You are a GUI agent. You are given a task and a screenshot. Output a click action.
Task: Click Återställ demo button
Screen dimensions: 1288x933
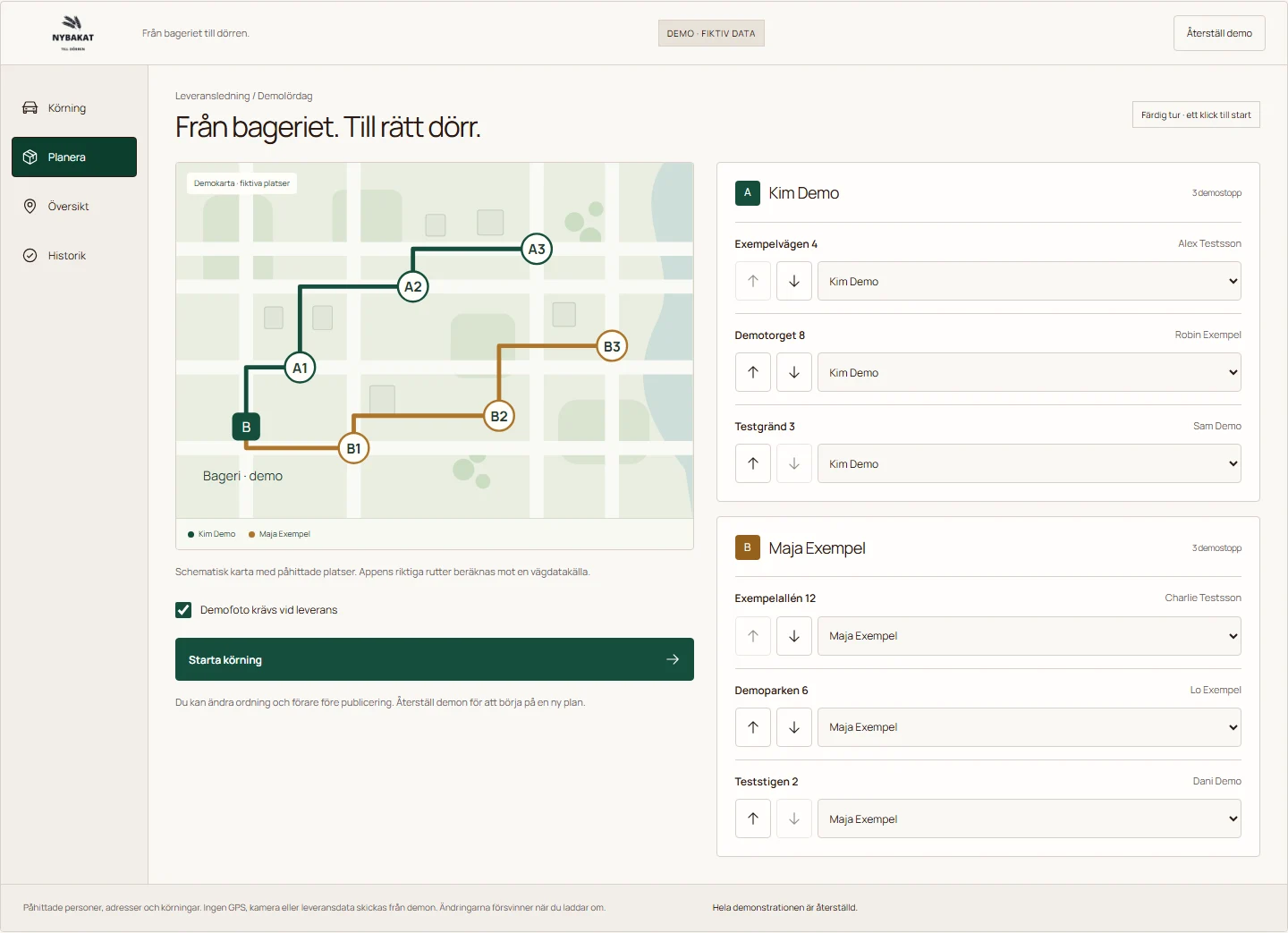coord(1219,33)
